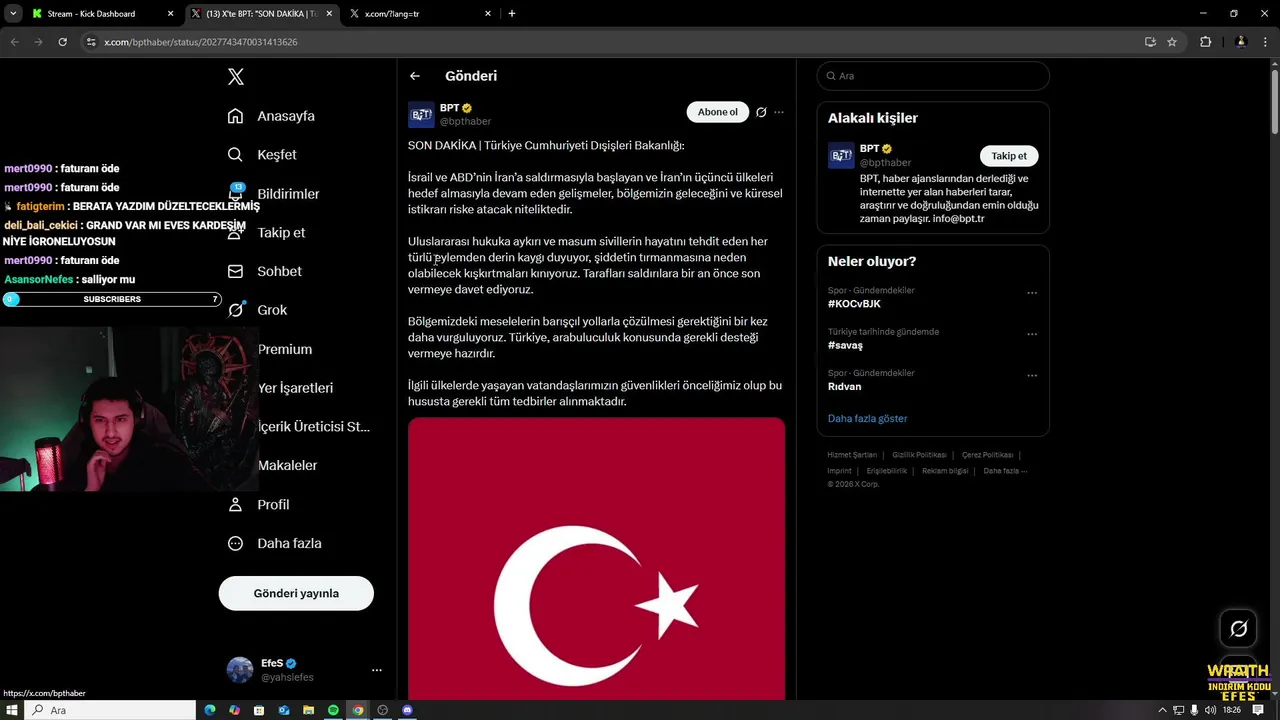
Task: Click Takip et button for BPT
Action: tap(1009, 156)
